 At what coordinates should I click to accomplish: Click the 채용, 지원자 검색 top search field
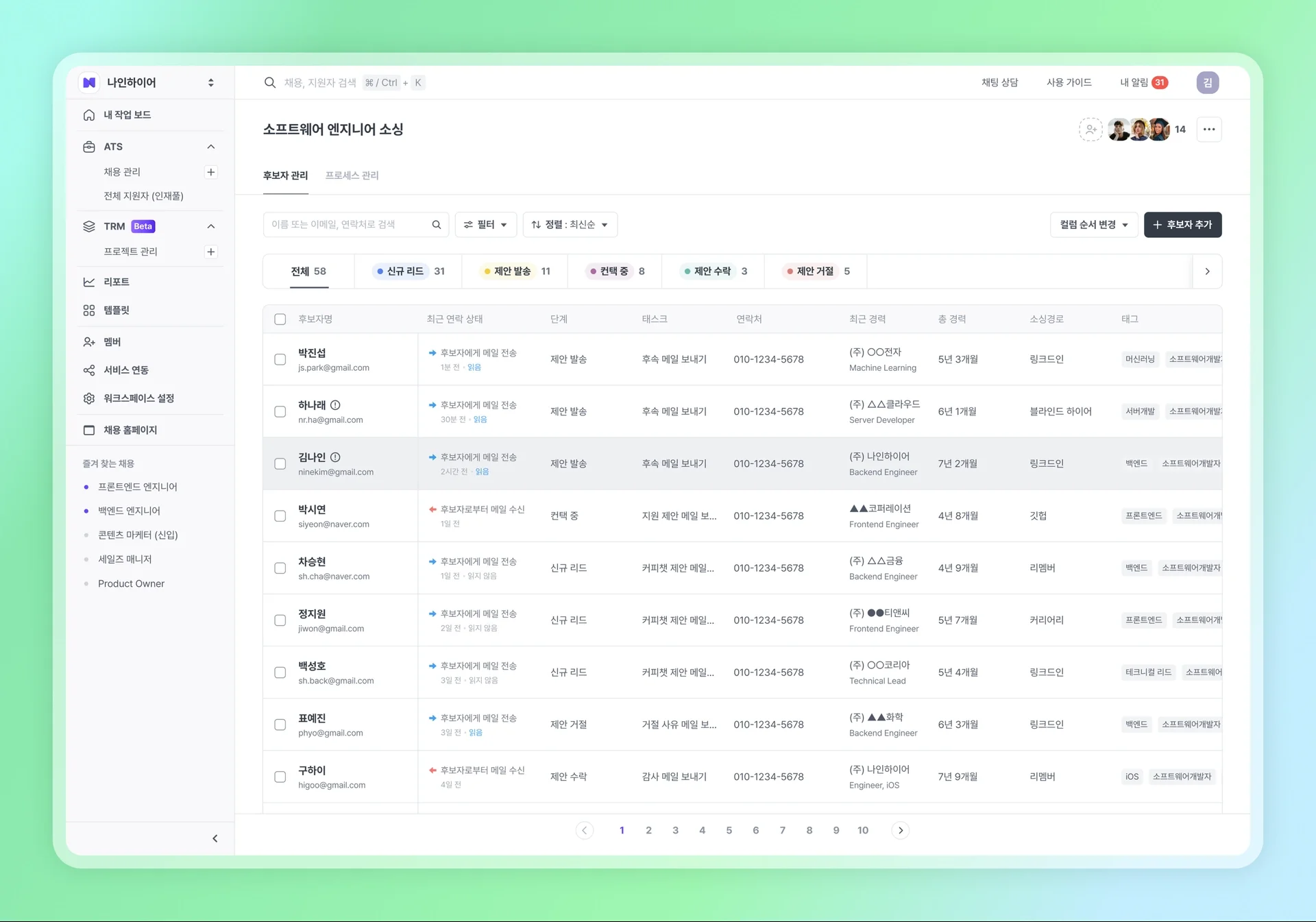[320, 83]
